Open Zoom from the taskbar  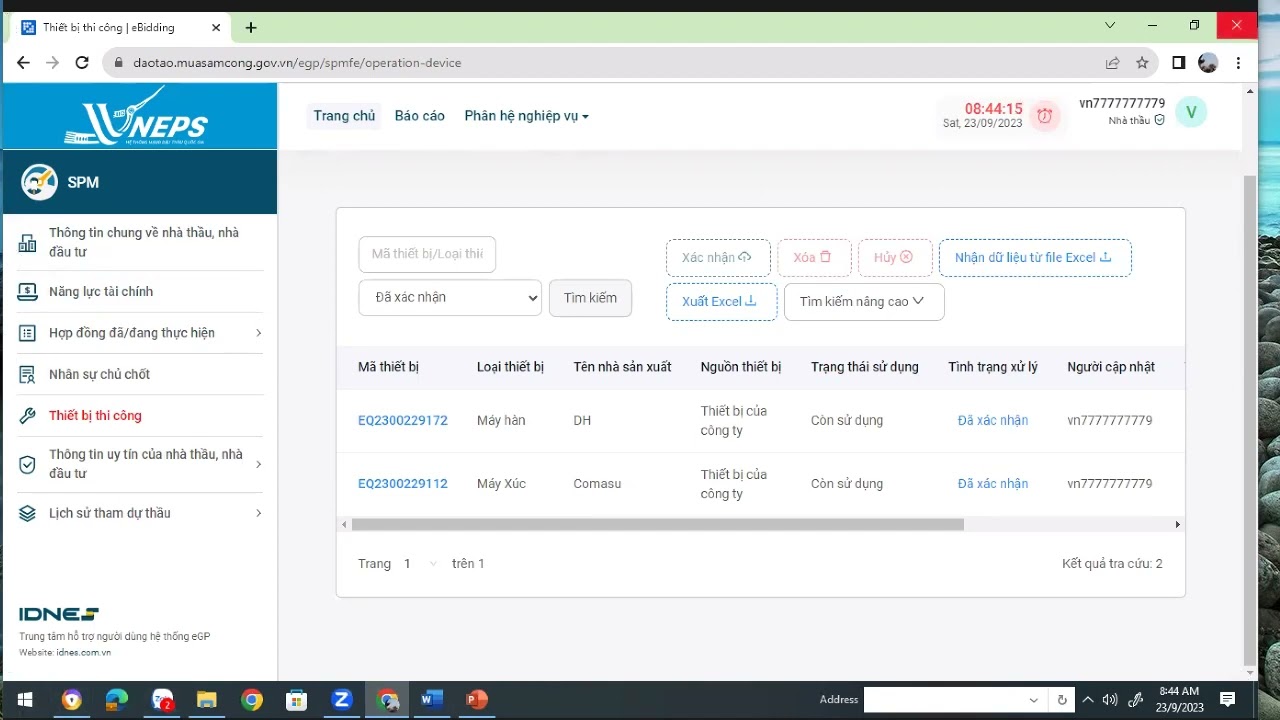(x=342, y=699)
